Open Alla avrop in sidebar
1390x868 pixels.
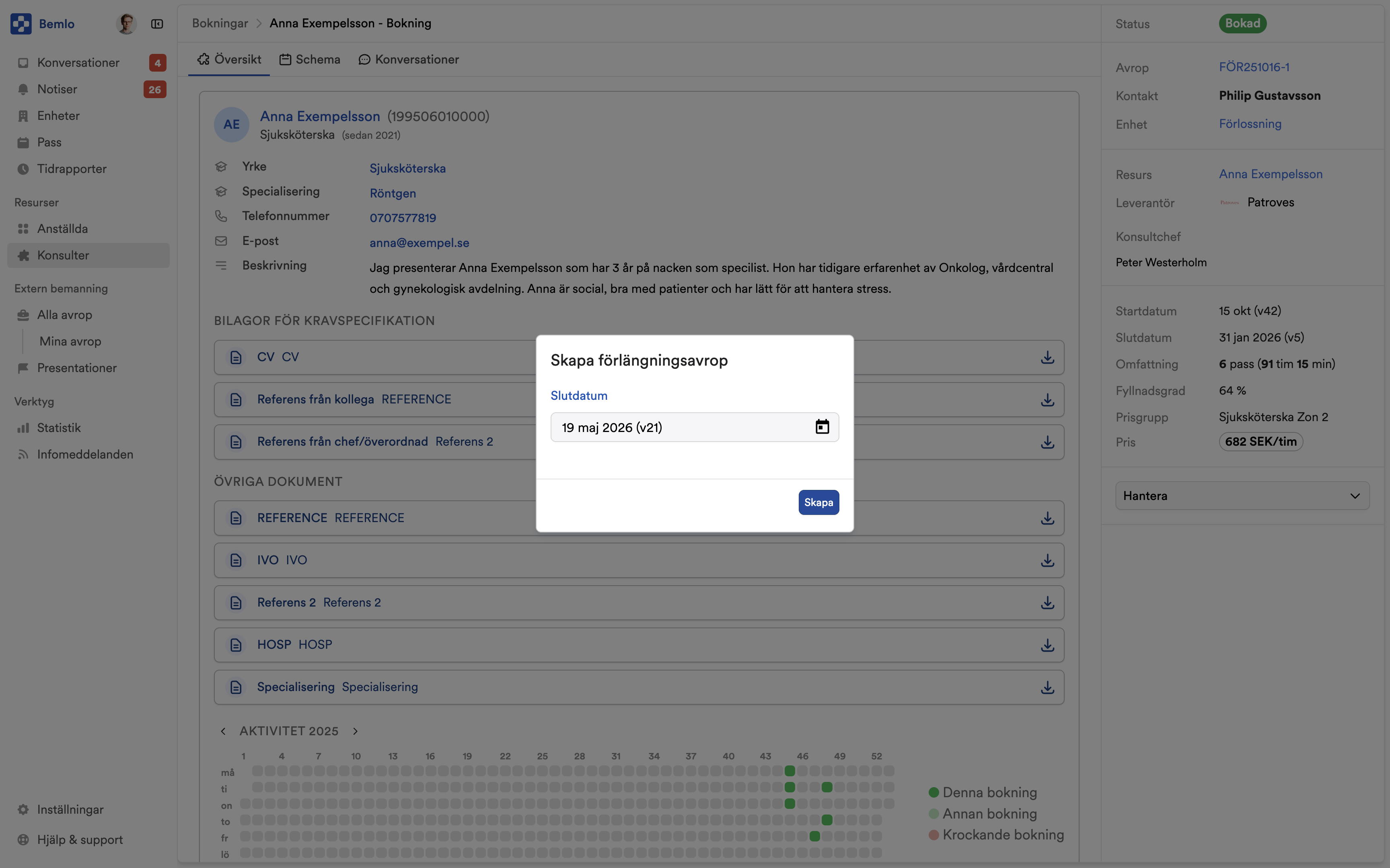pos(88,315)
